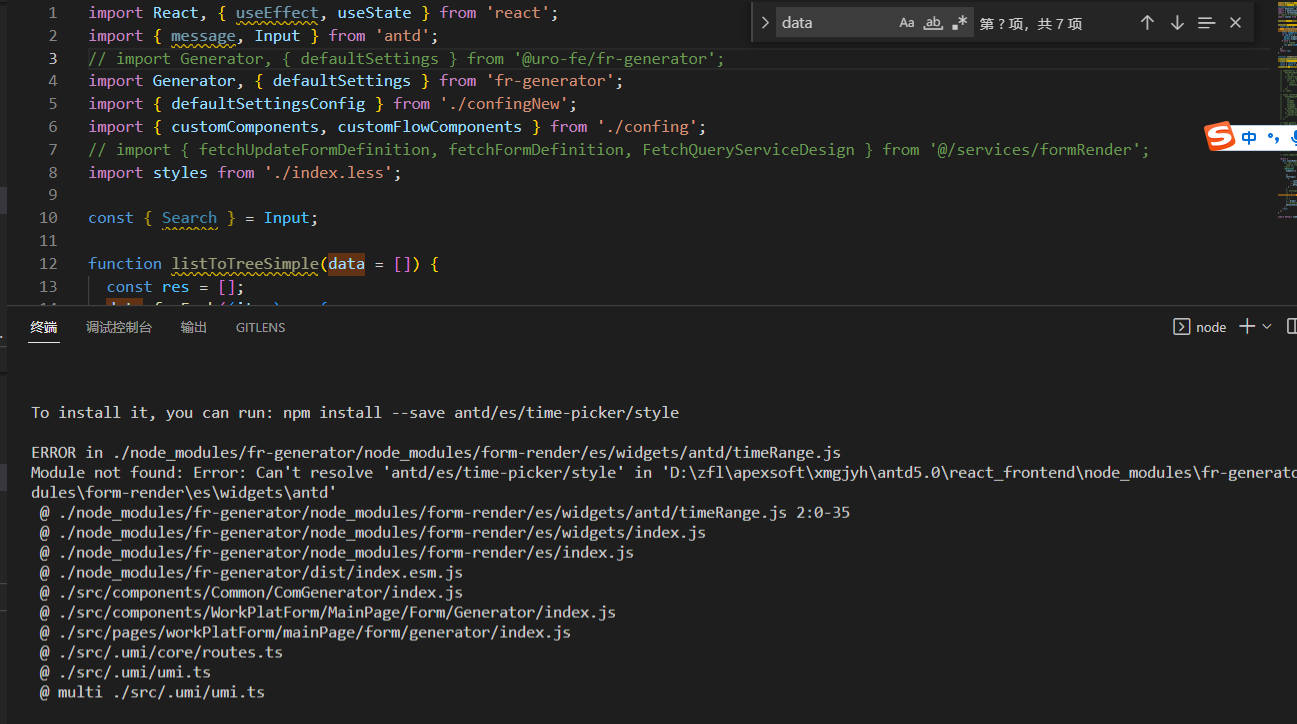1297x724 pixels.
Task: Split the terminal panel
Action: [x=1290, y=326]
